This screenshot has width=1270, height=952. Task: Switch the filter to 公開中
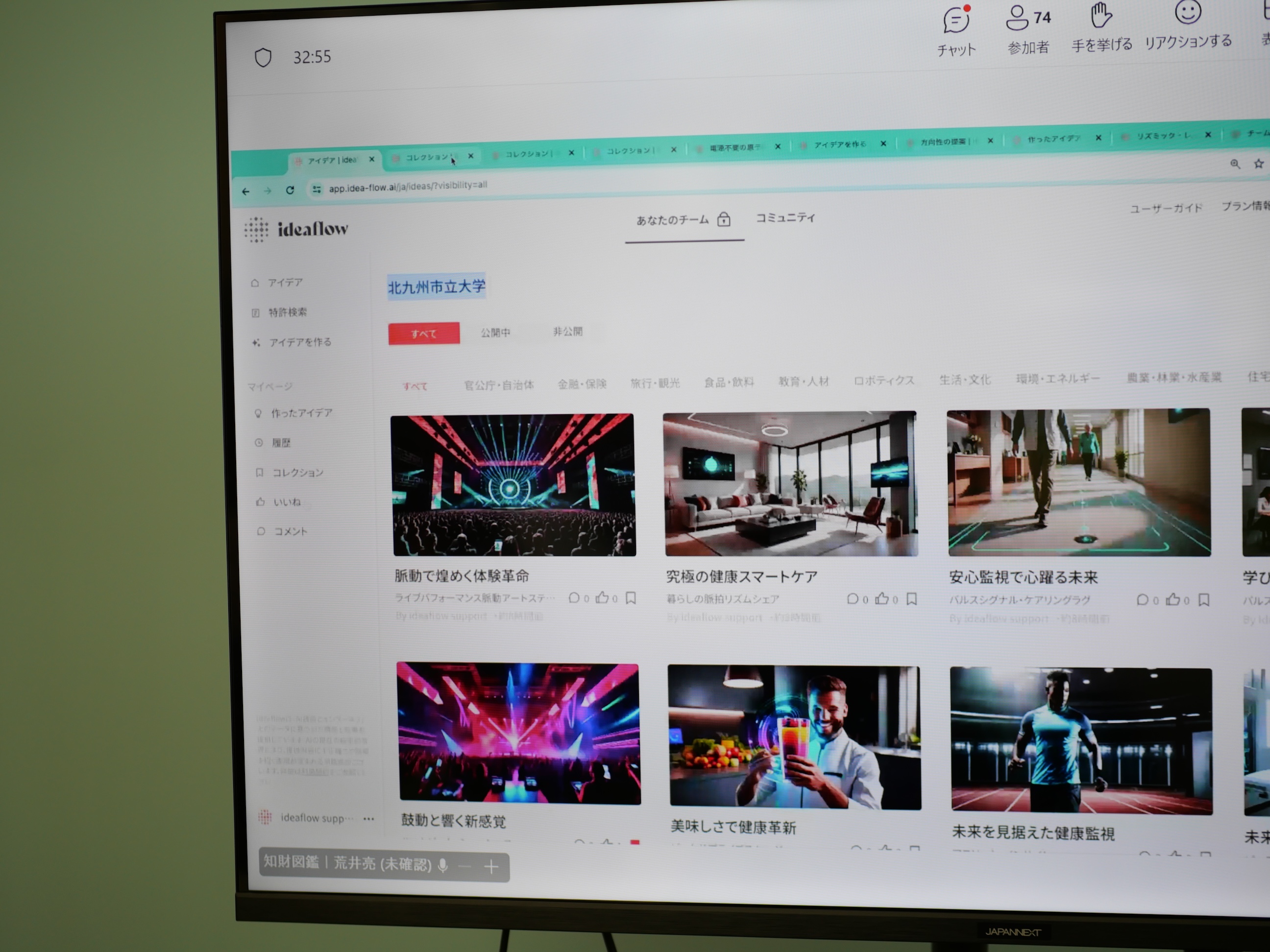[x=495, y=332]
